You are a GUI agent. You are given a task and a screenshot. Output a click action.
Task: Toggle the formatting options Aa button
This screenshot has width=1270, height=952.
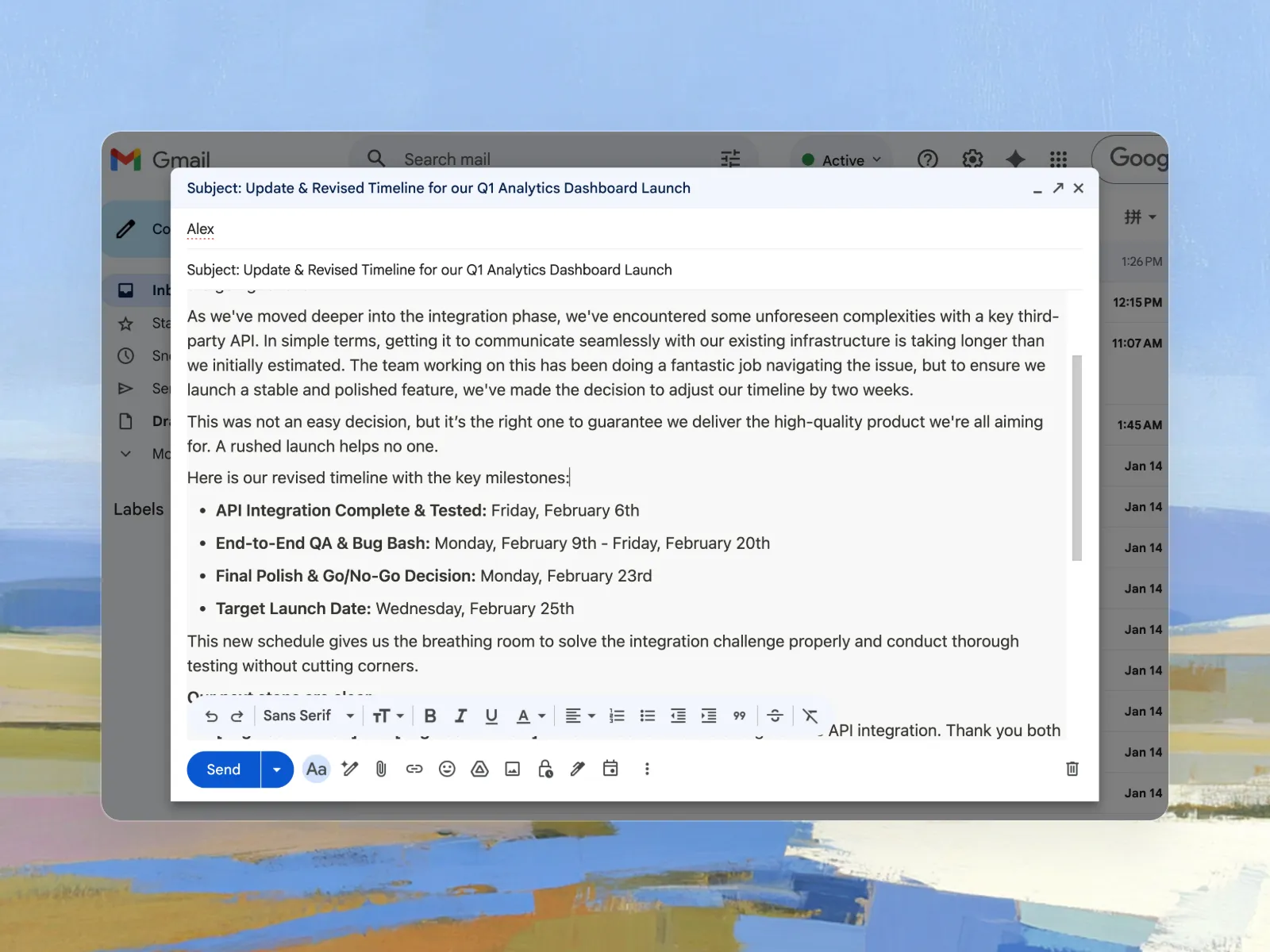[x=316, y=769]
